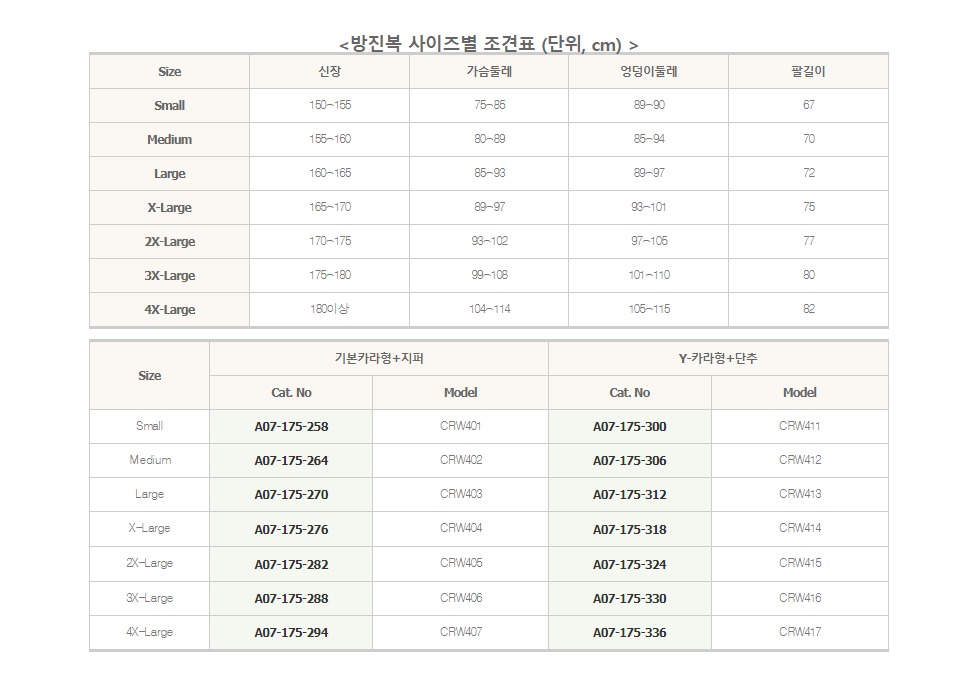Click the Y-카라형+단추 group header
The width and height of the screenshot is (972, 678).
pos(718,358)
